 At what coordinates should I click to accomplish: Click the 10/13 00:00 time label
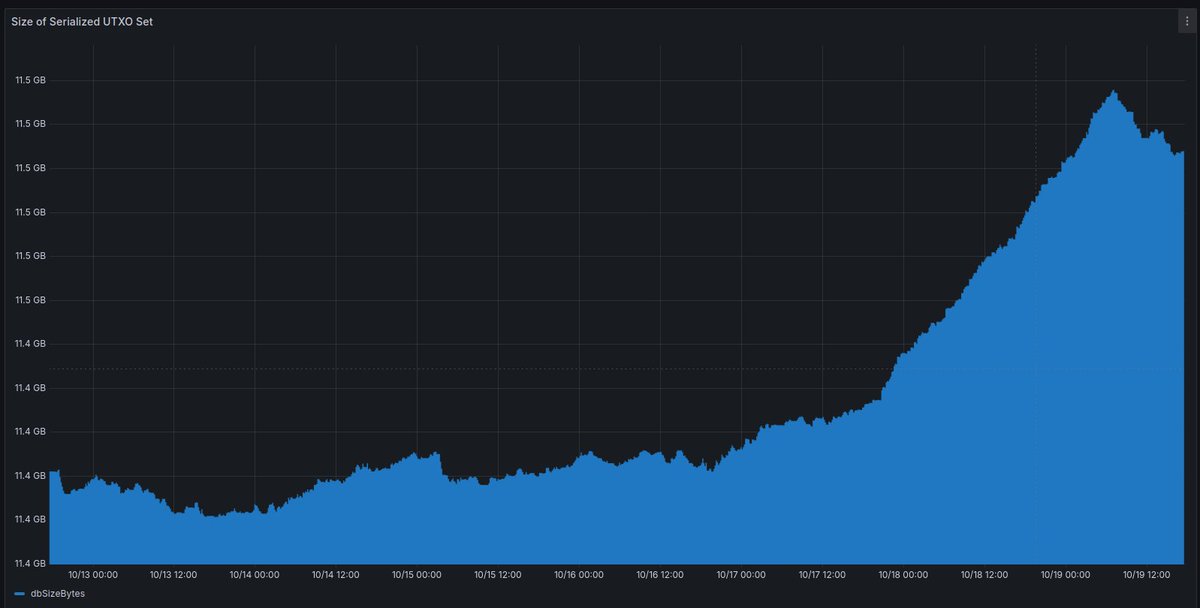(x=94, y=575)
